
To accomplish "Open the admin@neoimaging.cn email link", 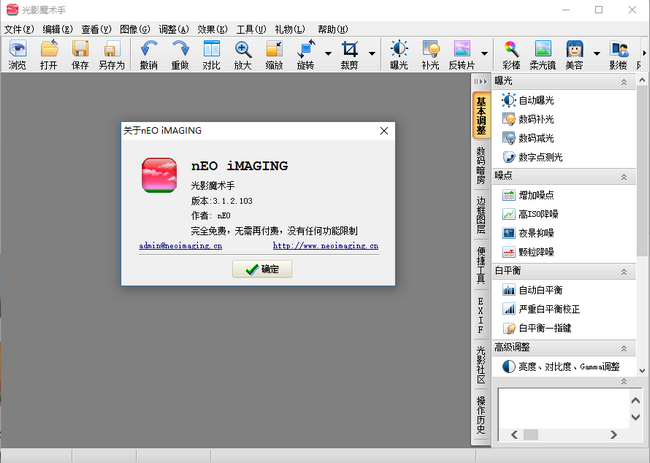I will point(180,246).
